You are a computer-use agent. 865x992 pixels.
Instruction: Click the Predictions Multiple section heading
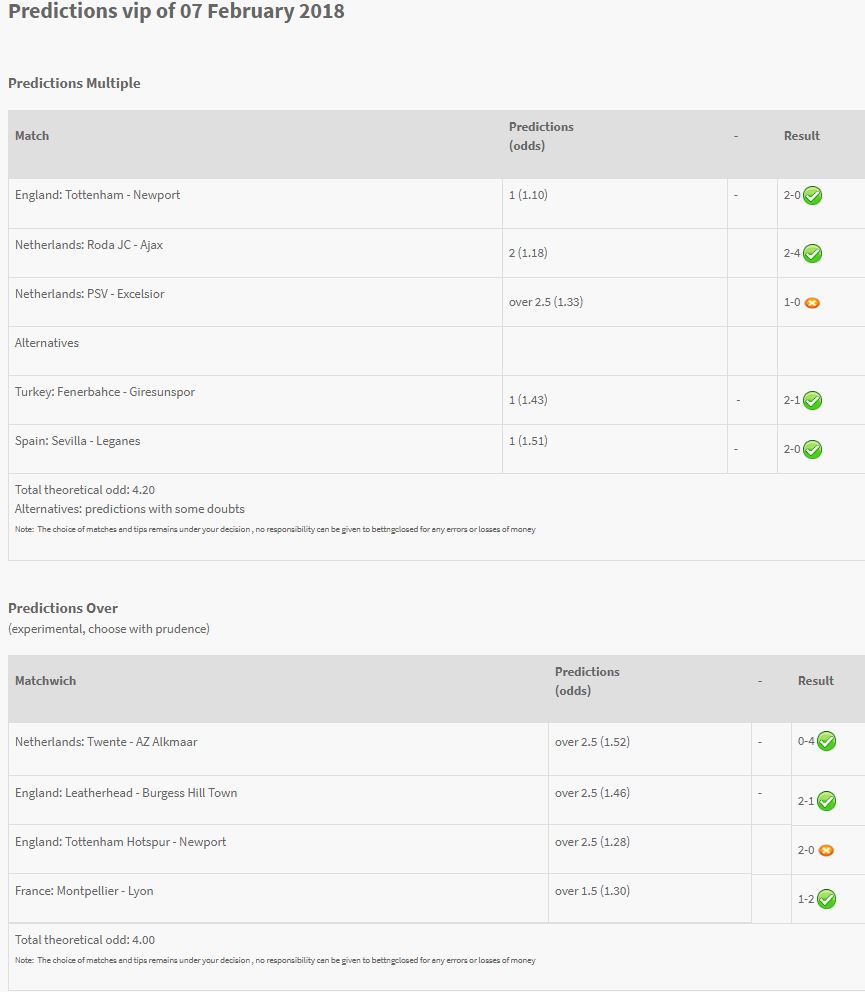coord(74,83)
